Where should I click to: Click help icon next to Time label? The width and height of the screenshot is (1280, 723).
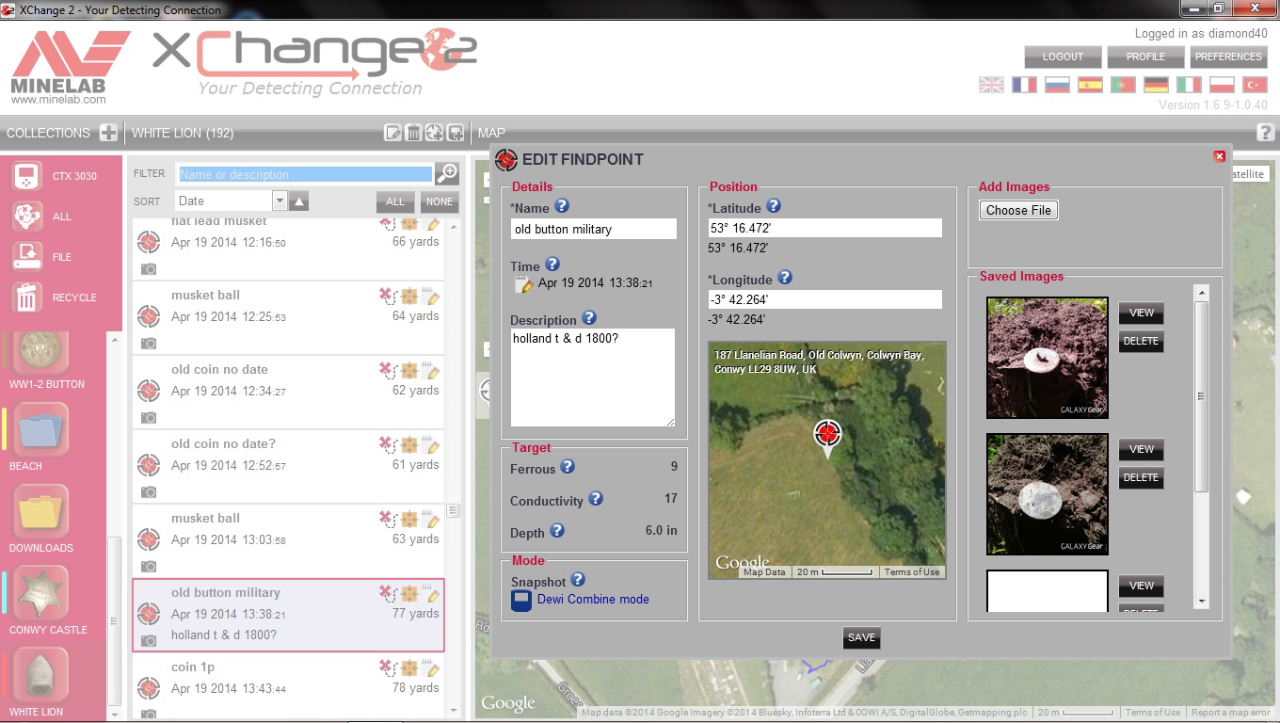552,265
